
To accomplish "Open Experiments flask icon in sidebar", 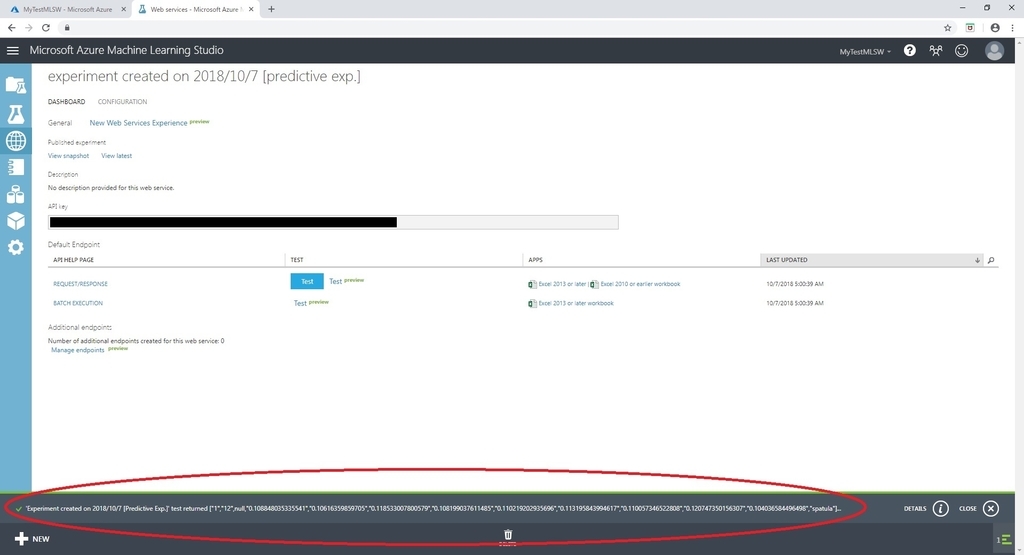I will [16, 114].
